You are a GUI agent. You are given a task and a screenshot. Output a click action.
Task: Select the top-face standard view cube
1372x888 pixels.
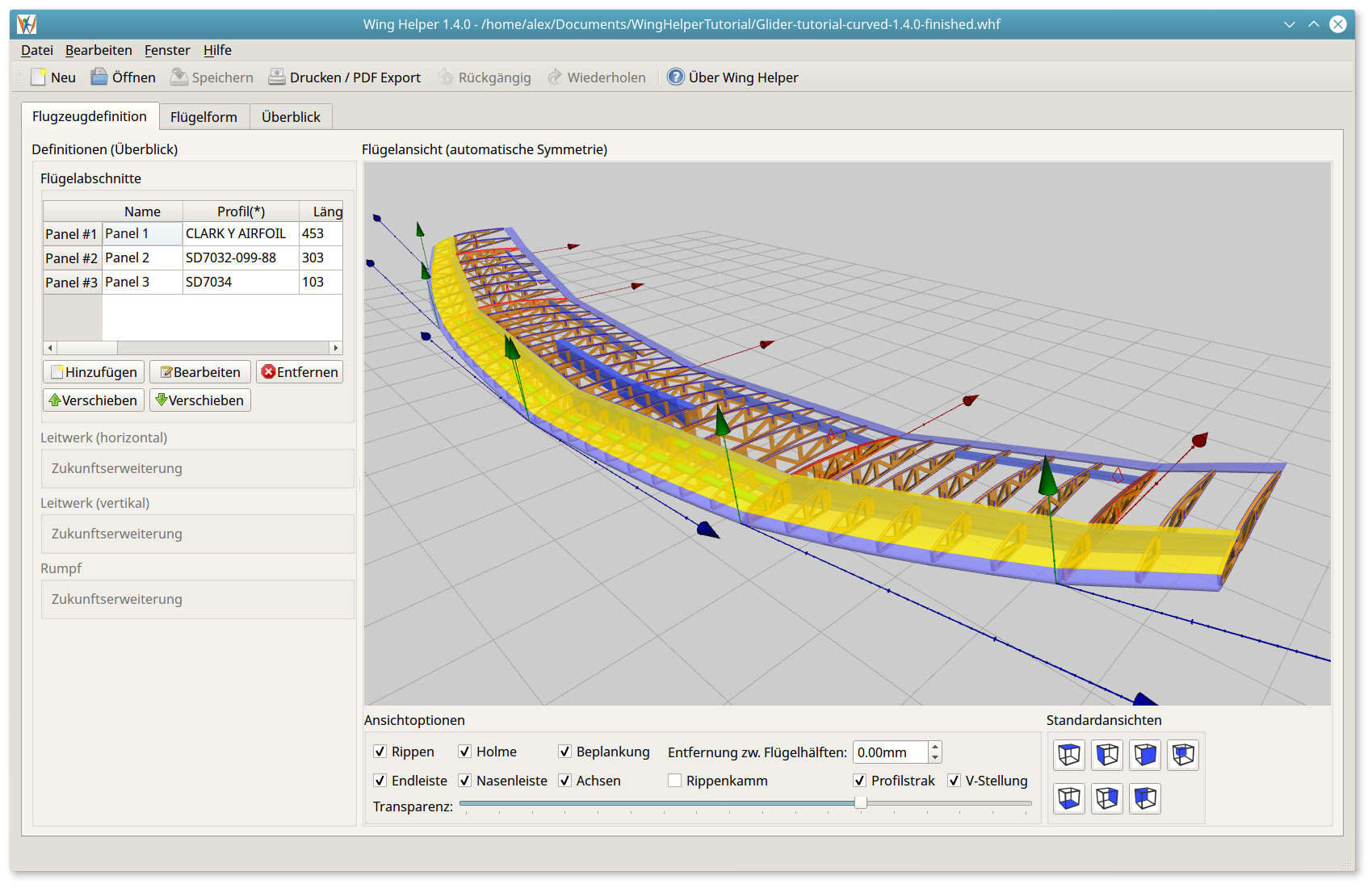coord(1069,755)
